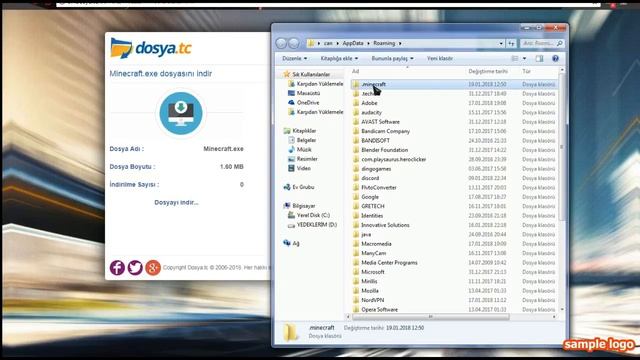Image resolution: width=640 pixels, height=360 pixels.
Task: Click the Twitter icon on dosya.tc page
Action: [135, 268]
